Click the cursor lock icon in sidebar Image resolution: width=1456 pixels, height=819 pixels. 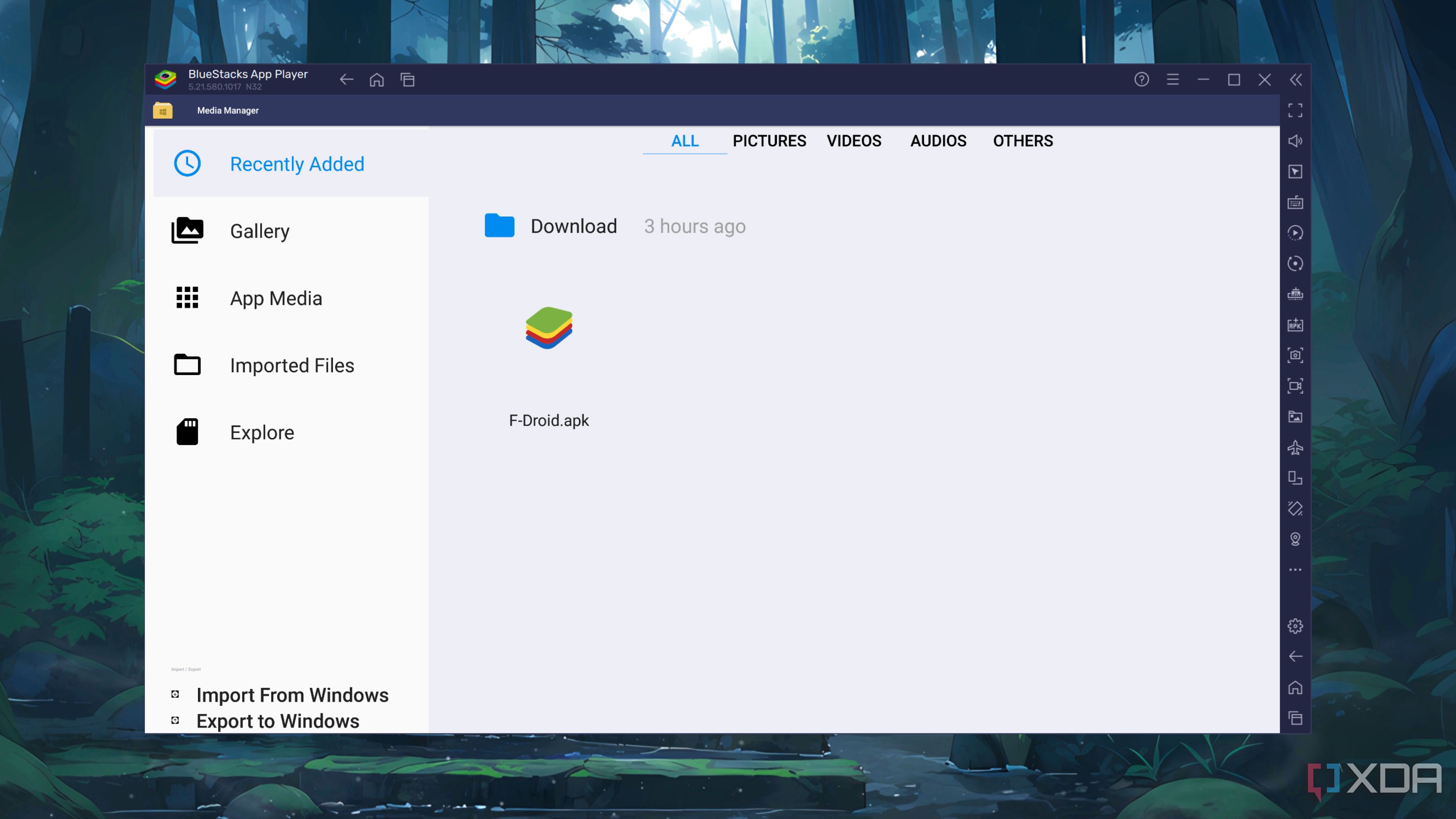pos(1296,171)
